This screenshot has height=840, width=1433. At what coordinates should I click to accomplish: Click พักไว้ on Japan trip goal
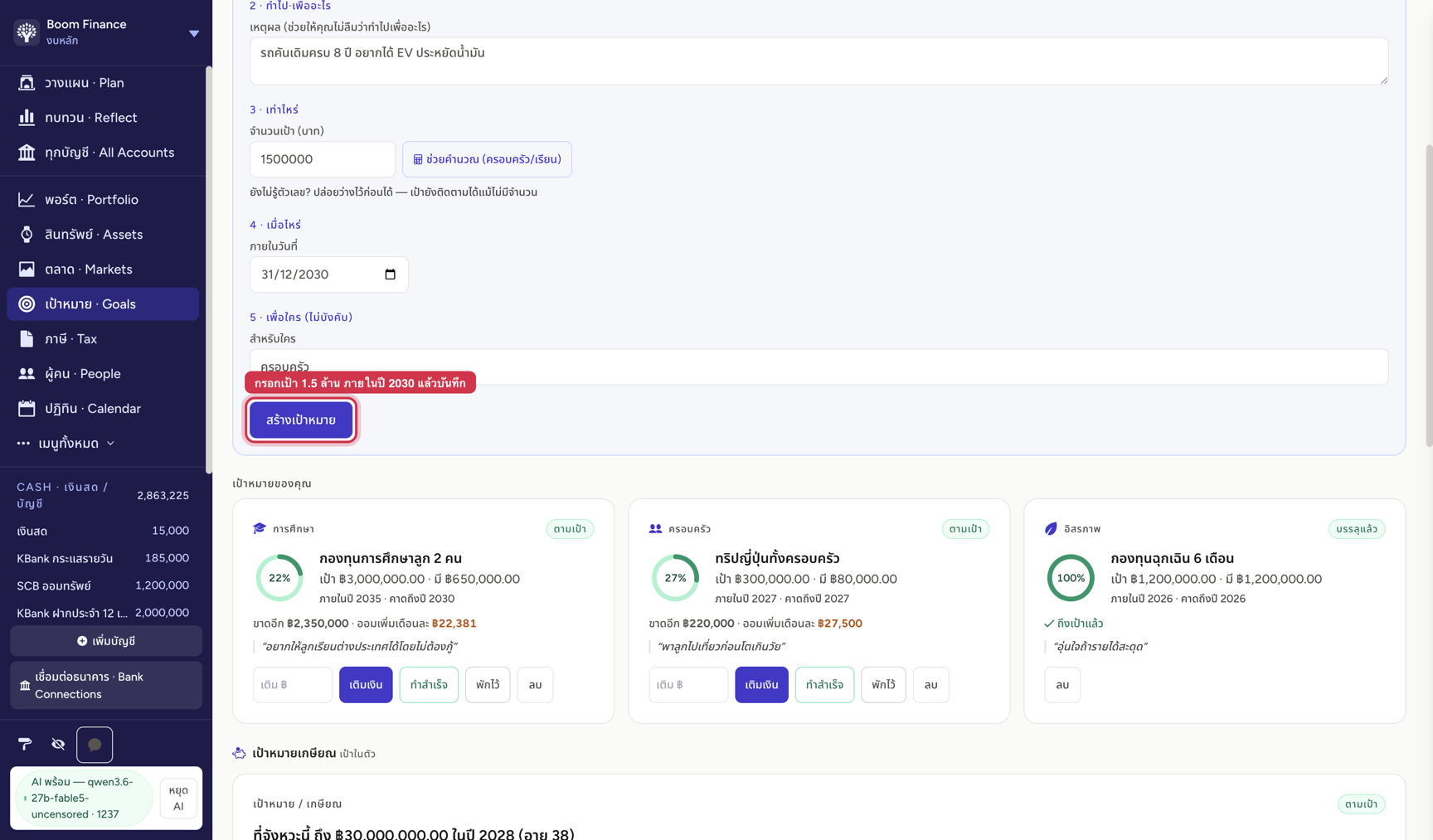pos(883,685)
